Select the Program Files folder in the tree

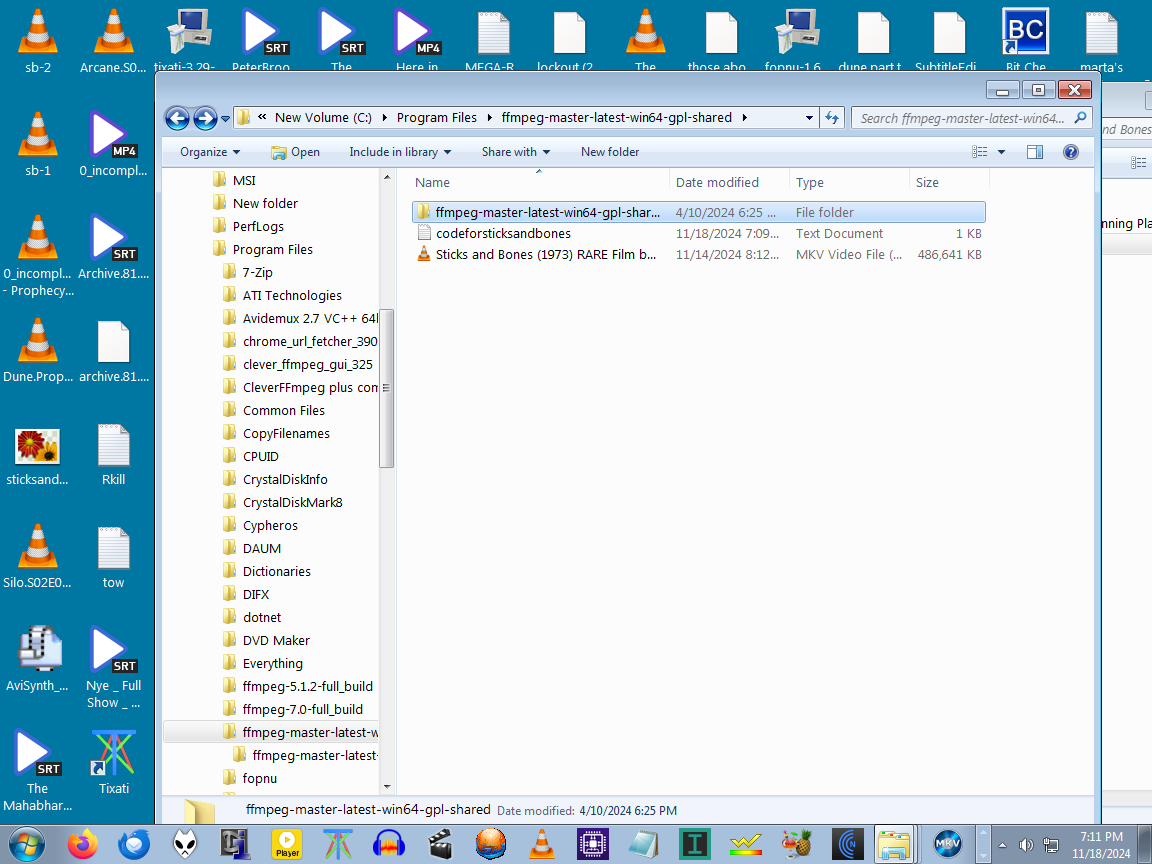coord(272,250)
